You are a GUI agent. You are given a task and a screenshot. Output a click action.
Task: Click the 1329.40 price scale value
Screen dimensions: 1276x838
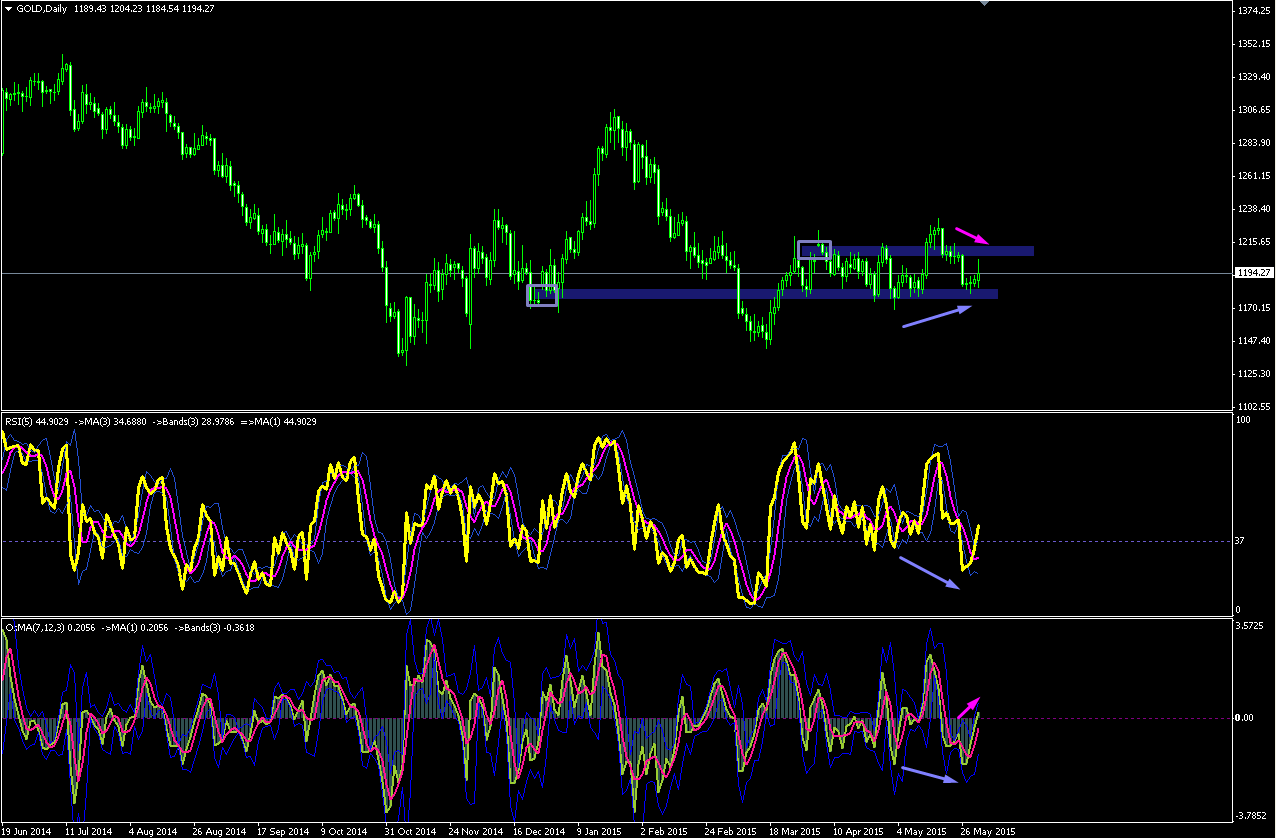[1253, 76]
